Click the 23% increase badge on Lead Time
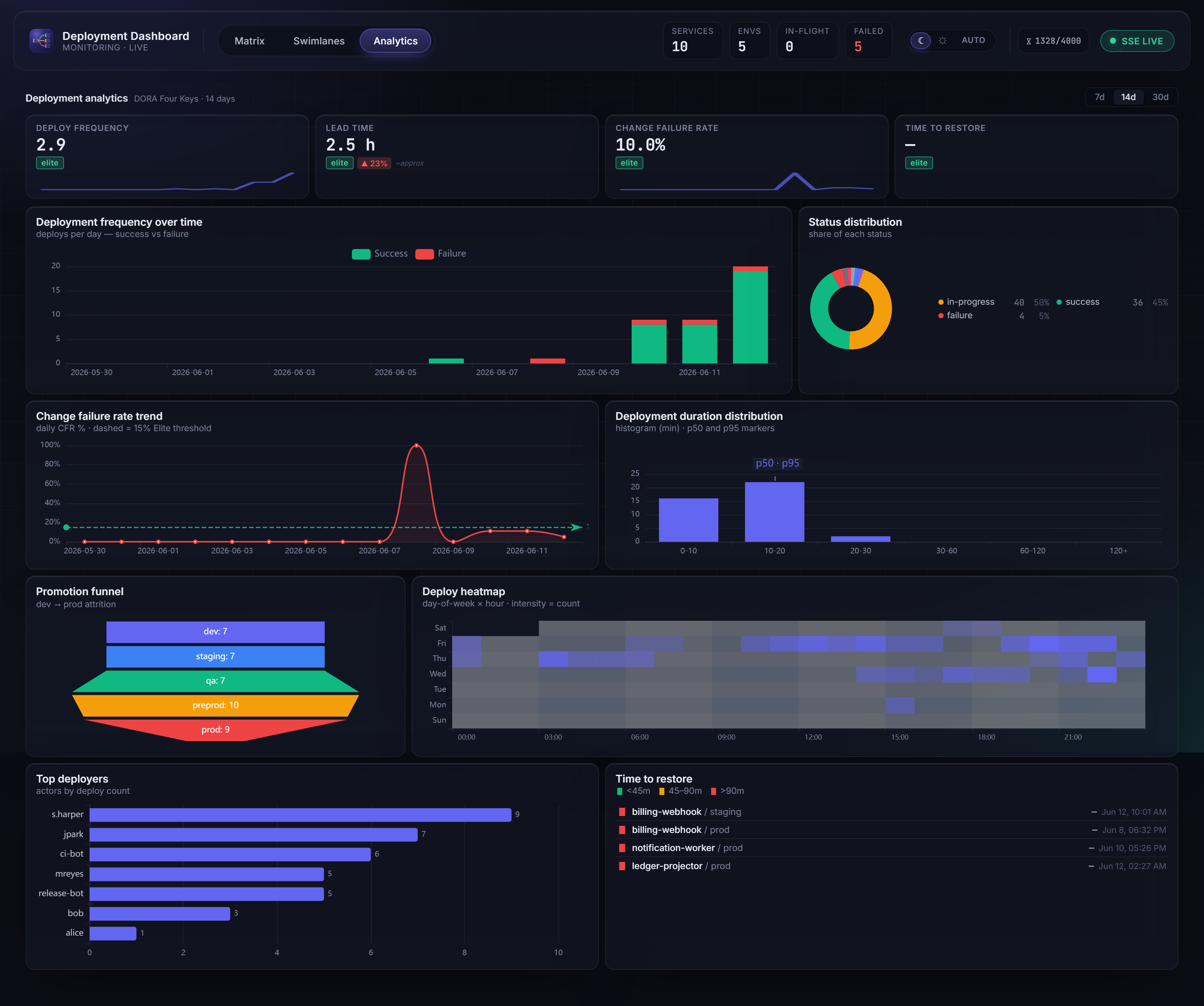 374,163
